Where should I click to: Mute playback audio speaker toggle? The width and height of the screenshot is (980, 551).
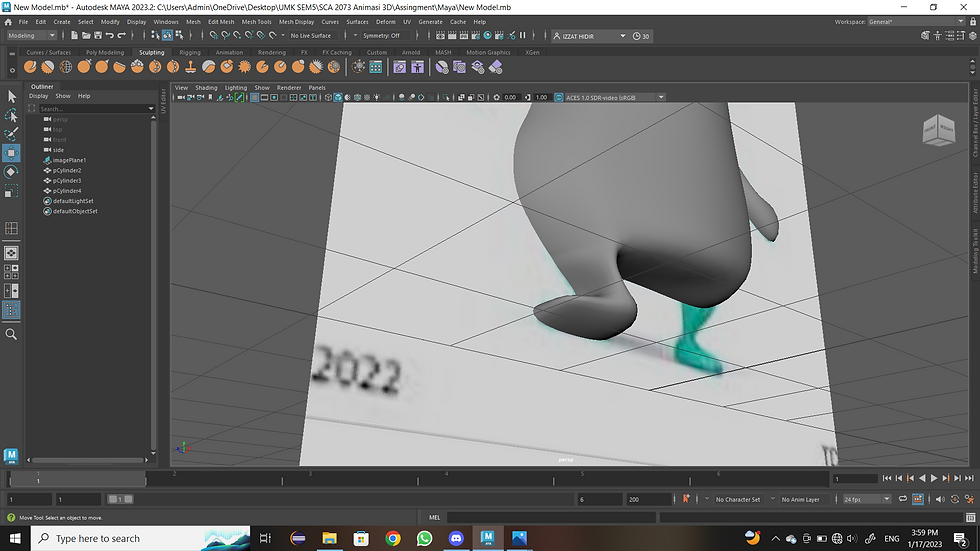(939, 499)
